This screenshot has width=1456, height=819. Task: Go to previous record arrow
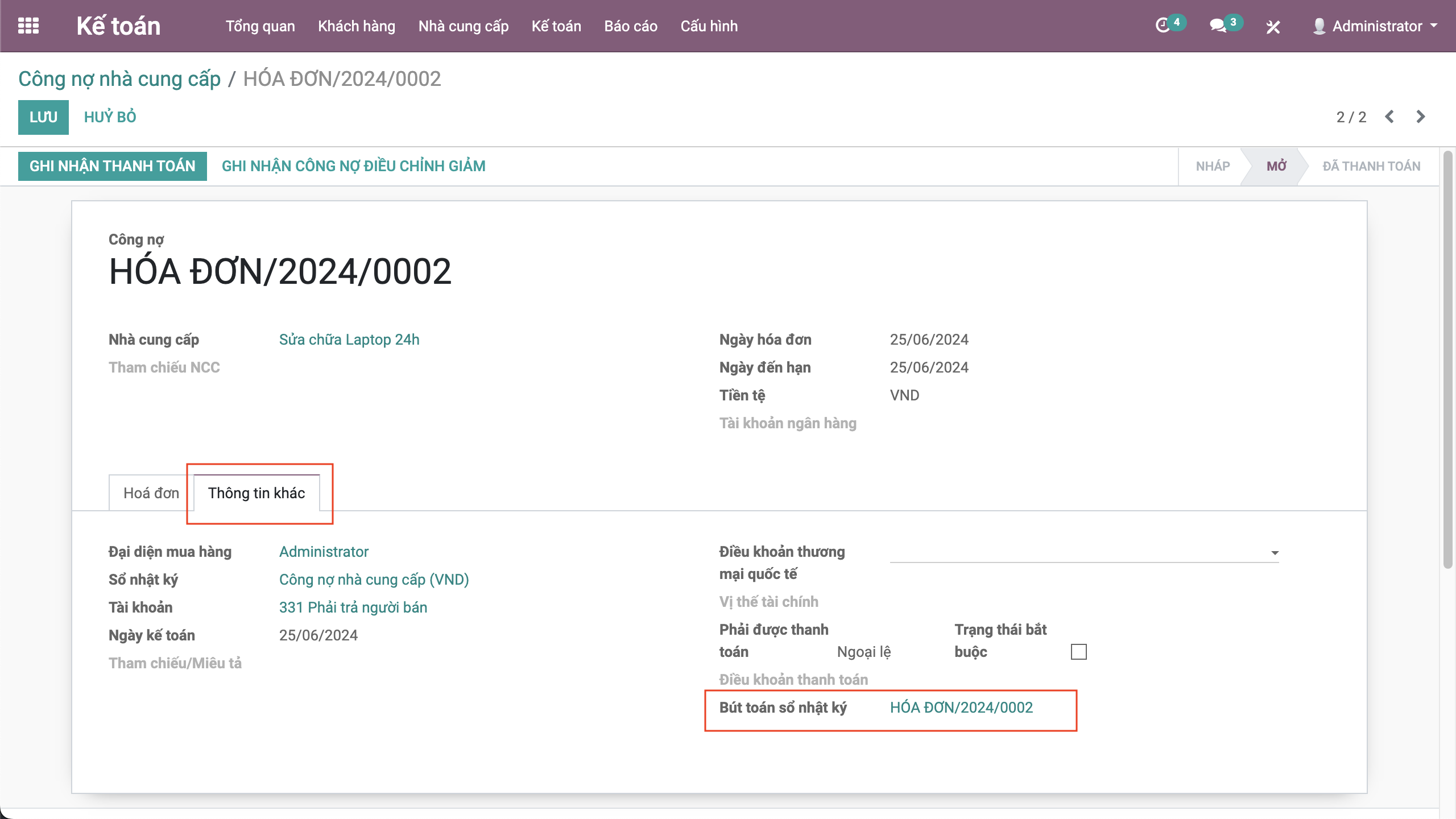click(x=1389, y=117)
